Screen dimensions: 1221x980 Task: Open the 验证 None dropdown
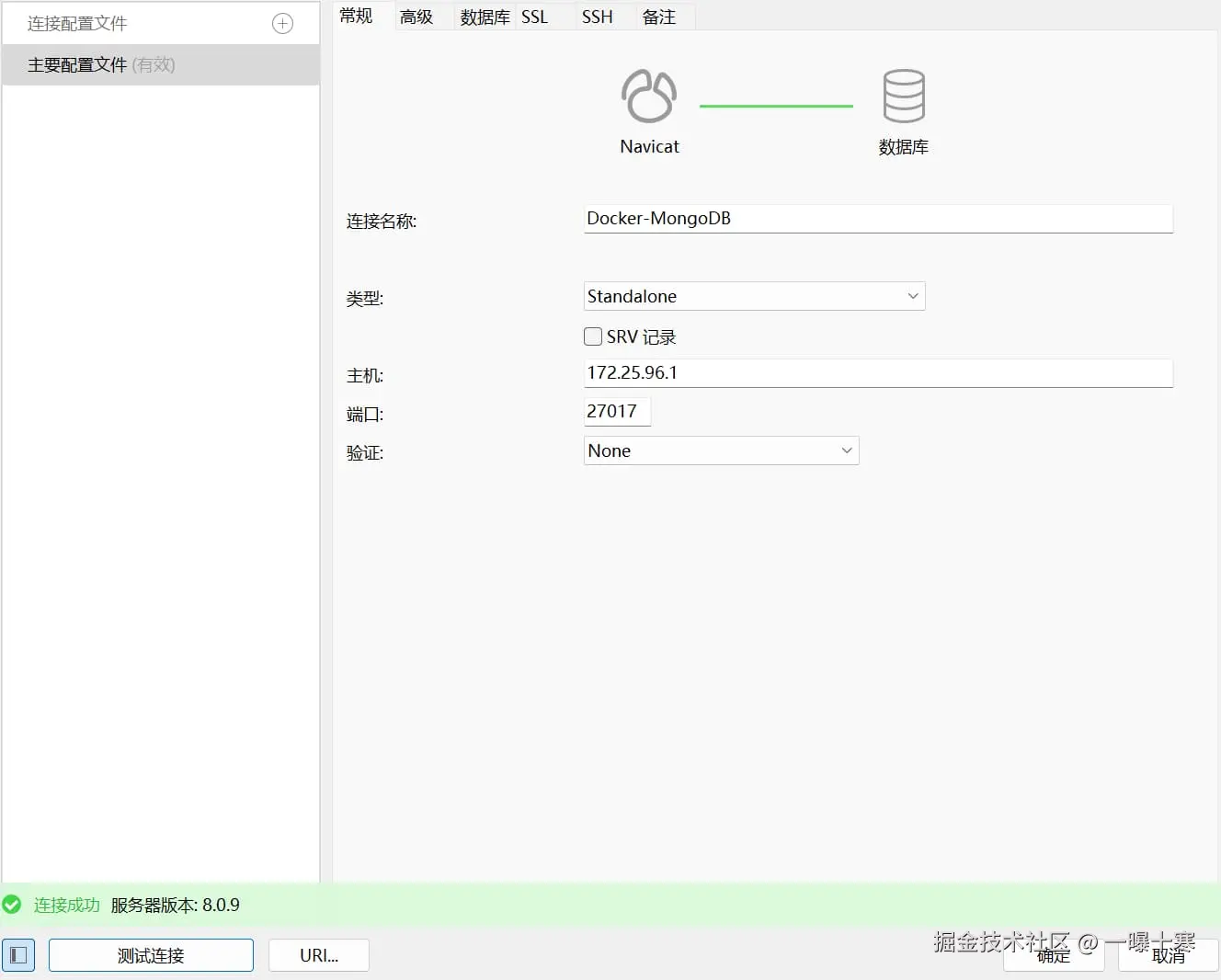coord(721,450)
